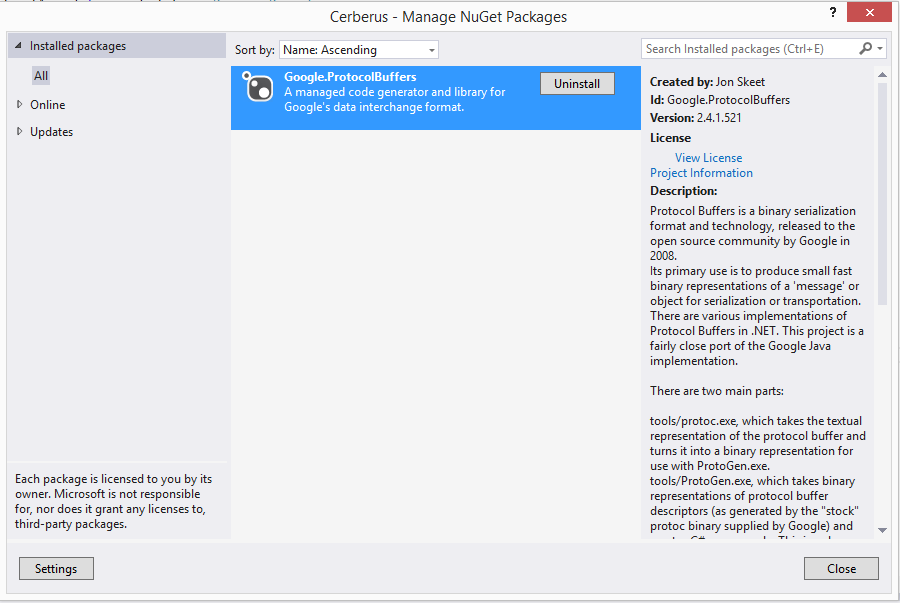Click the Google.ProtocolBuffers package icon
Viewport: 900px width, 603px height.
pyautogui.click(x=258, y=88)
